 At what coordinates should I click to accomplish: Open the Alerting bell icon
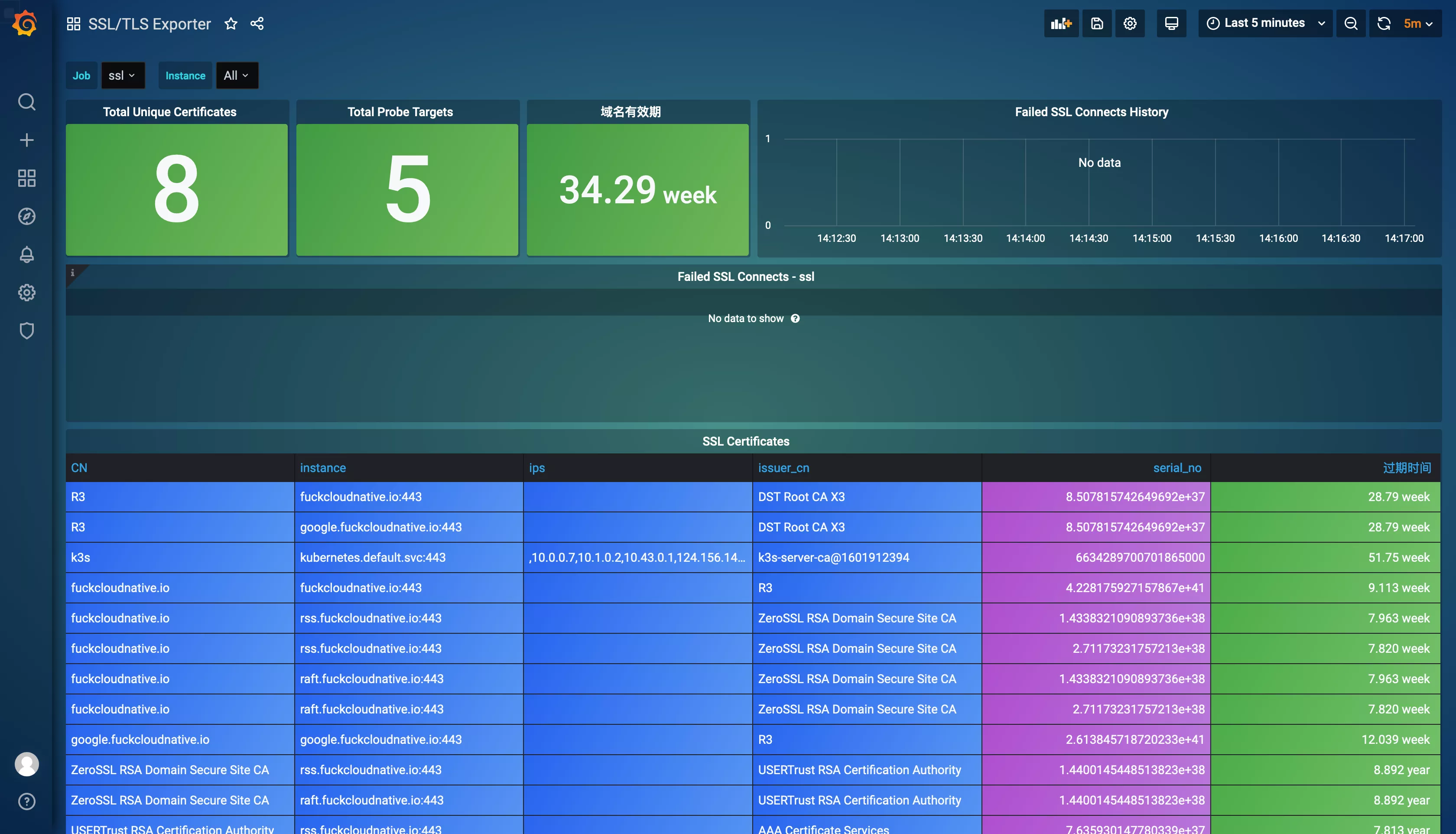pos(26,254)
